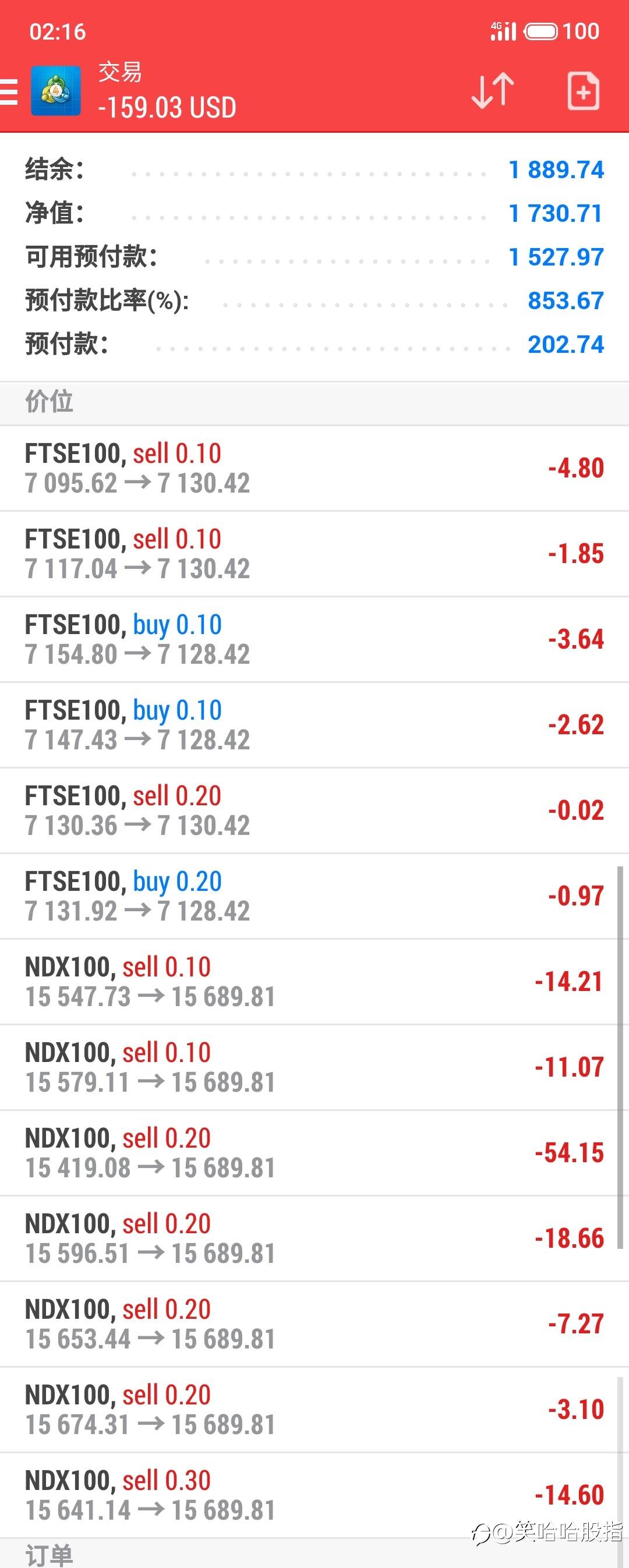This screenshot has width=629, height=1568.
Task: Sort positions with up-down arrows icon
Action: 493,91
